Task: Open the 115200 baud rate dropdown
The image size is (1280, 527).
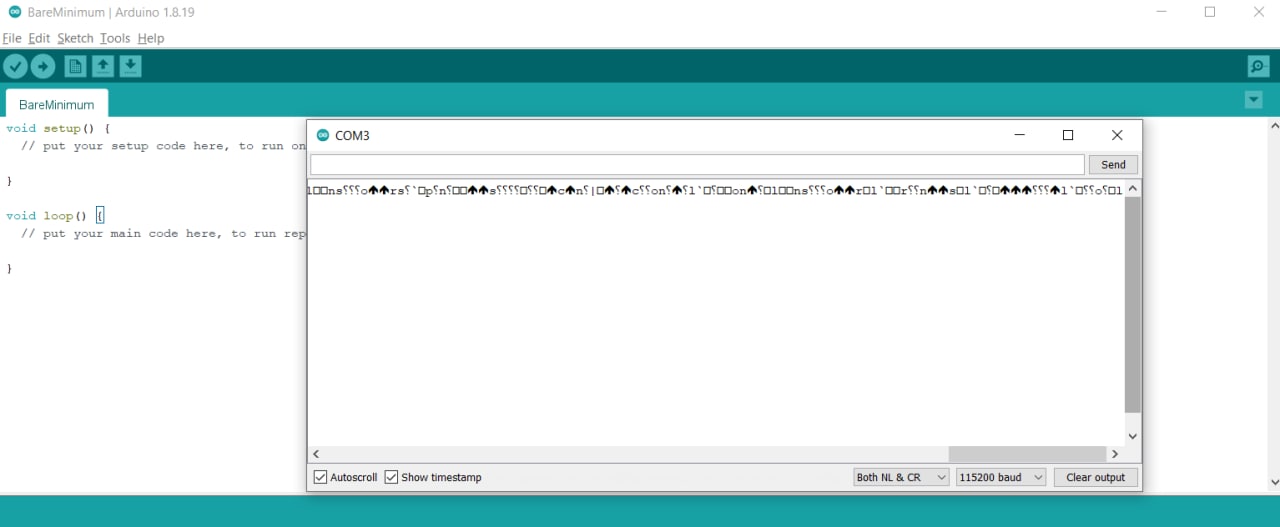Action: click(1001, 477)
